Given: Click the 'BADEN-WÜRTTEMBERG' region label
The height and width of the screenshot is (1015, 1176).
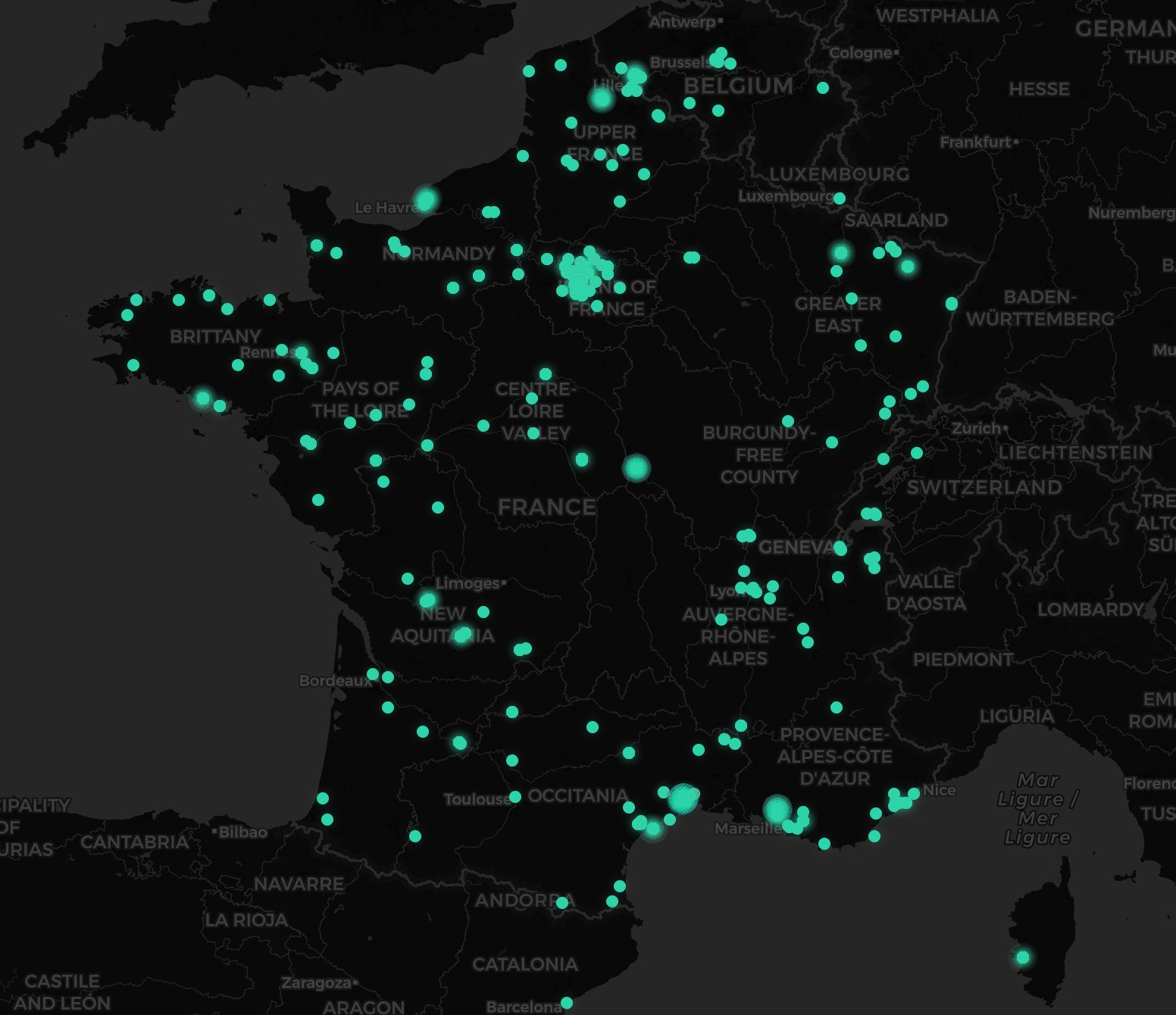Looking at the screenshot, I should (x=1040, y=308).
